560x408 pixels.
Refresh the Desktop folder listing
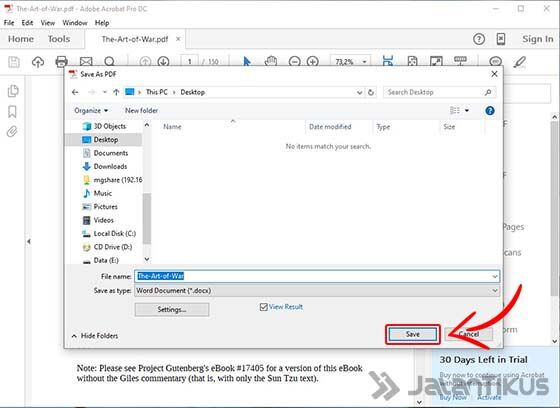371,92
